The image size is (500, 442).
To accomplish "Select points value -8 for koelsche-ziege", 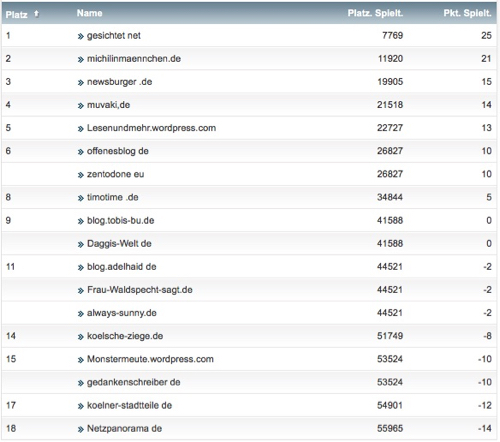I will 488,336.
